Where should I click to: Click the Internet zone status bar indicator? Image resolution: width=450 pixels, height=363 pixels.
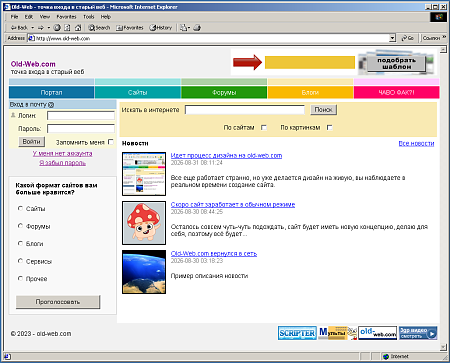coord(396,356)
